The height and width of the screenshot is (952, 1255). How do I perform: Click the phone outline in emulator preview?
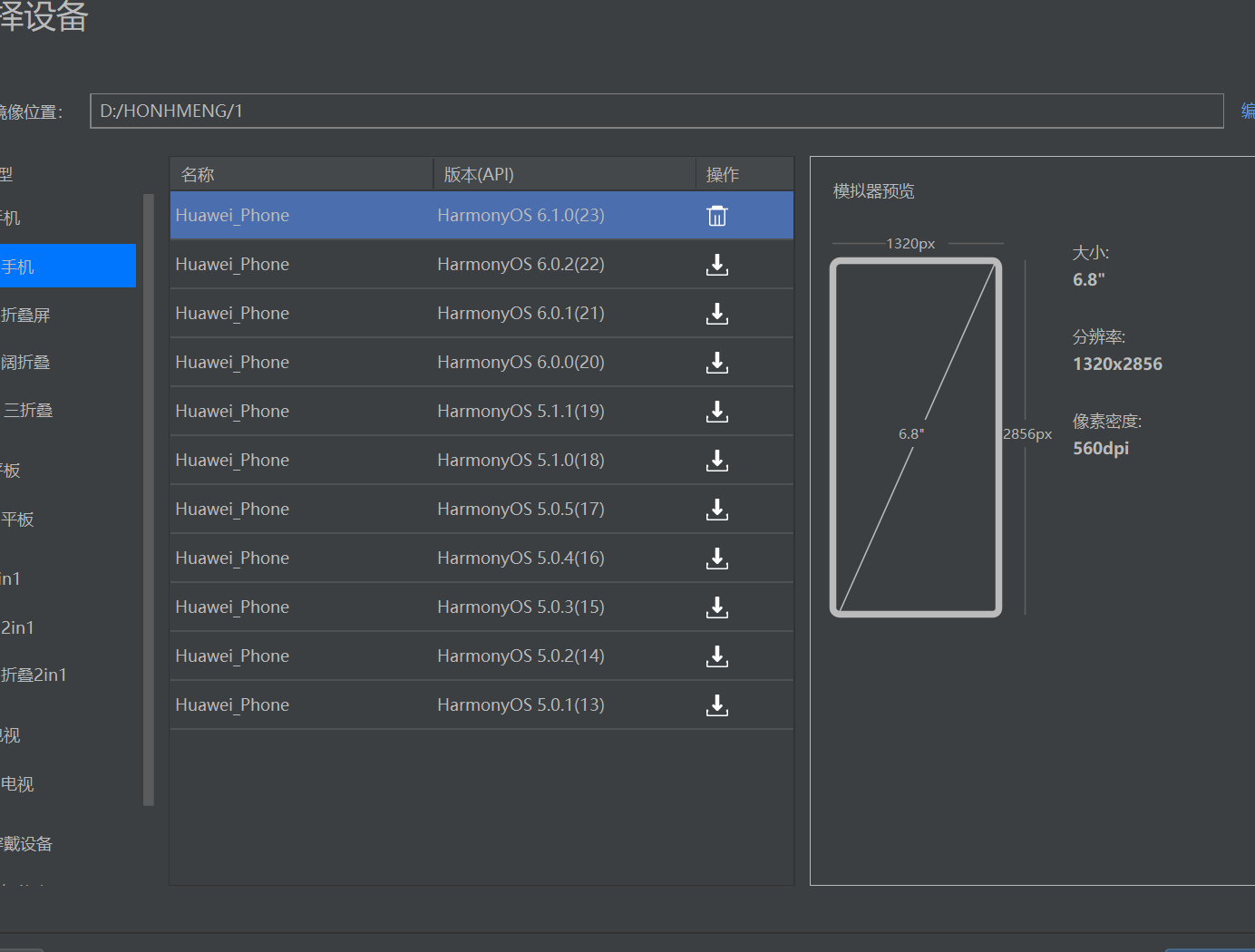click(x=916, y=437)
